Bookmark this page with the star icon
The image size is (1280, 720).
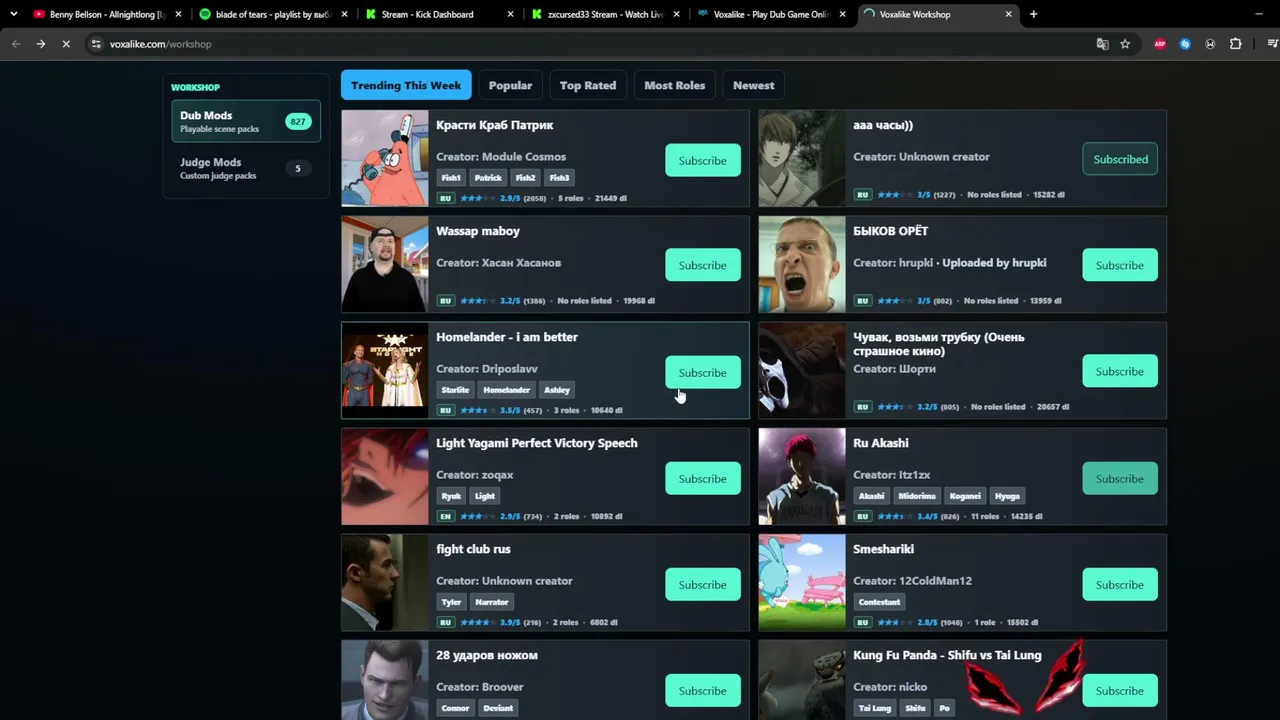(1125, 44)
